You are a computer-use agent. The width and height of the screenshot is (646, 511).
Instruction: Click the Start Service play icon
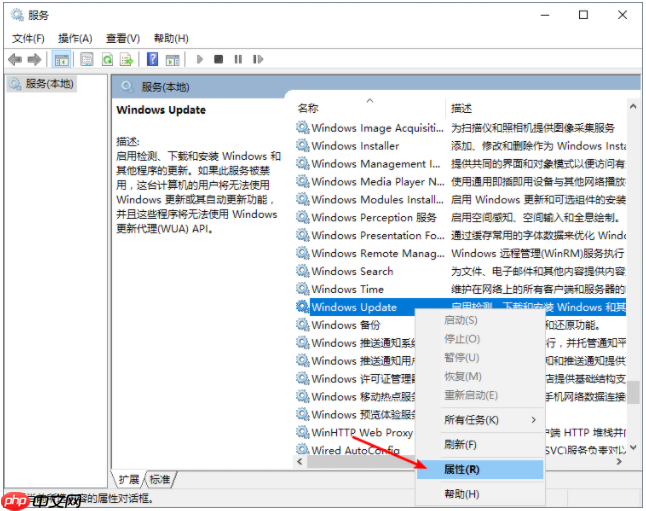pos(200,59)
